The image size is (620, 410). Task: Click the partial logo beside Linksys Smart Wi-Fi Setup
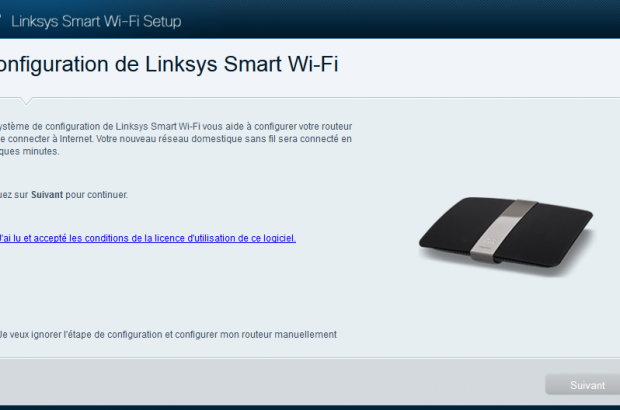[1, 17]
